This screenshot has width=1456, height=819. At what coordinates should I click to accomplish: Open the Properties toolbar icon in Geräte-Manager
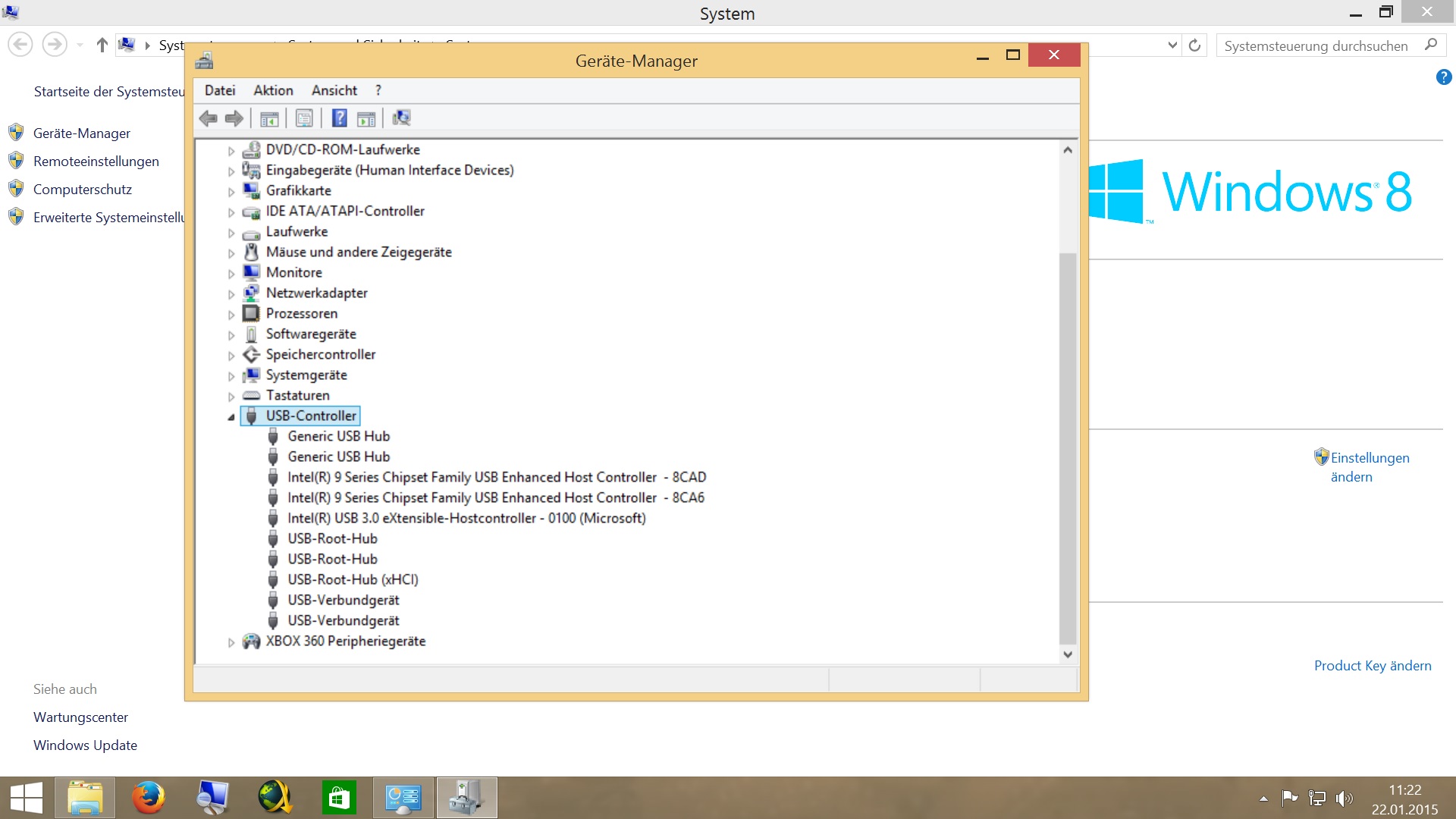point(304,118)
